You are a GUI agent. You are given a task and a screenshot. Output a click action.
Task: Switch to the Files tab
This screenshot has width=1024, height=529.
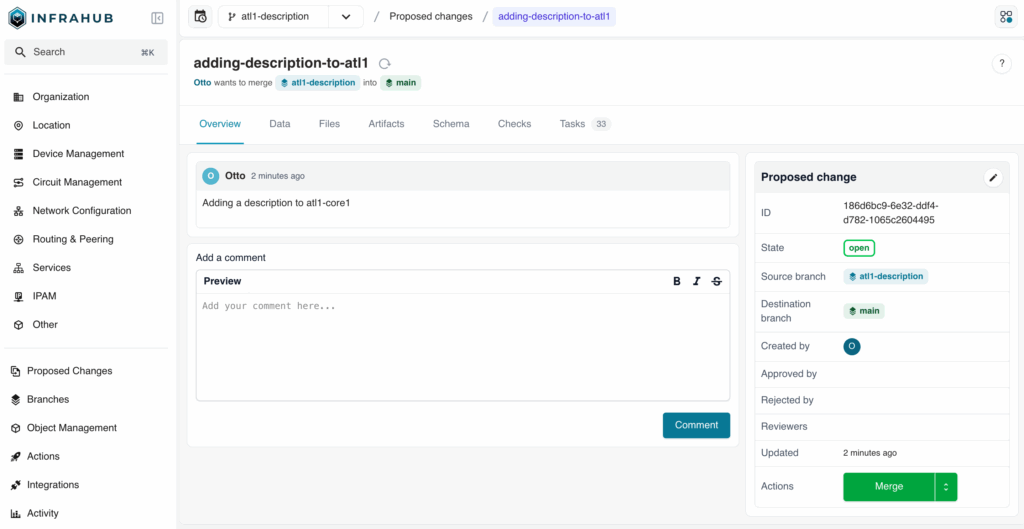[329, 124]
